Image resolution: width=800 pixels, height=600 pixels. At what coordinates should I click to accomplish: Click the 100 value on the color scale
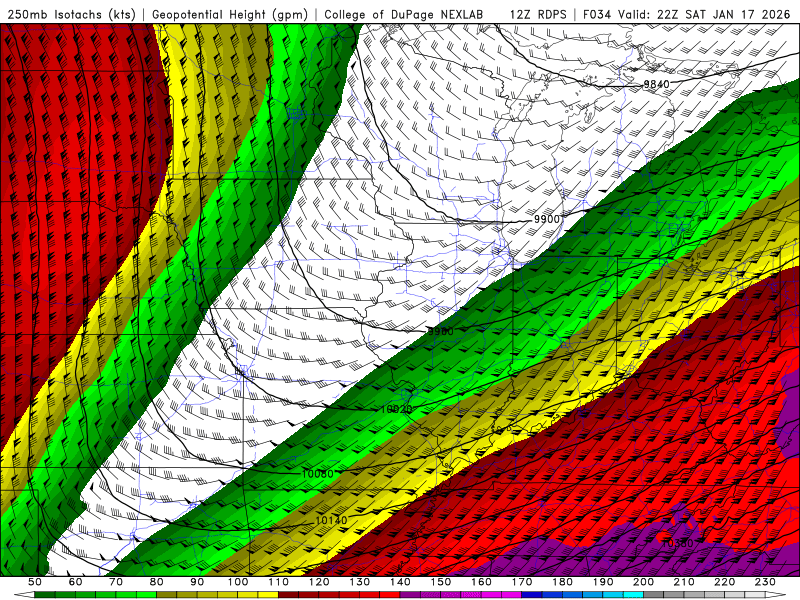[x=238, y=582]
